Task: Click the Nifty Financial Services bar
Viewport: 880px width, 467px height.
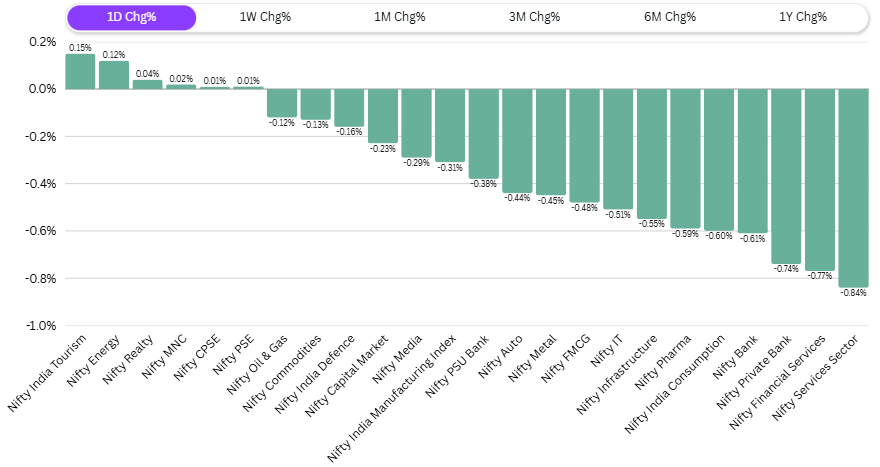Action: tap(820, 179)
